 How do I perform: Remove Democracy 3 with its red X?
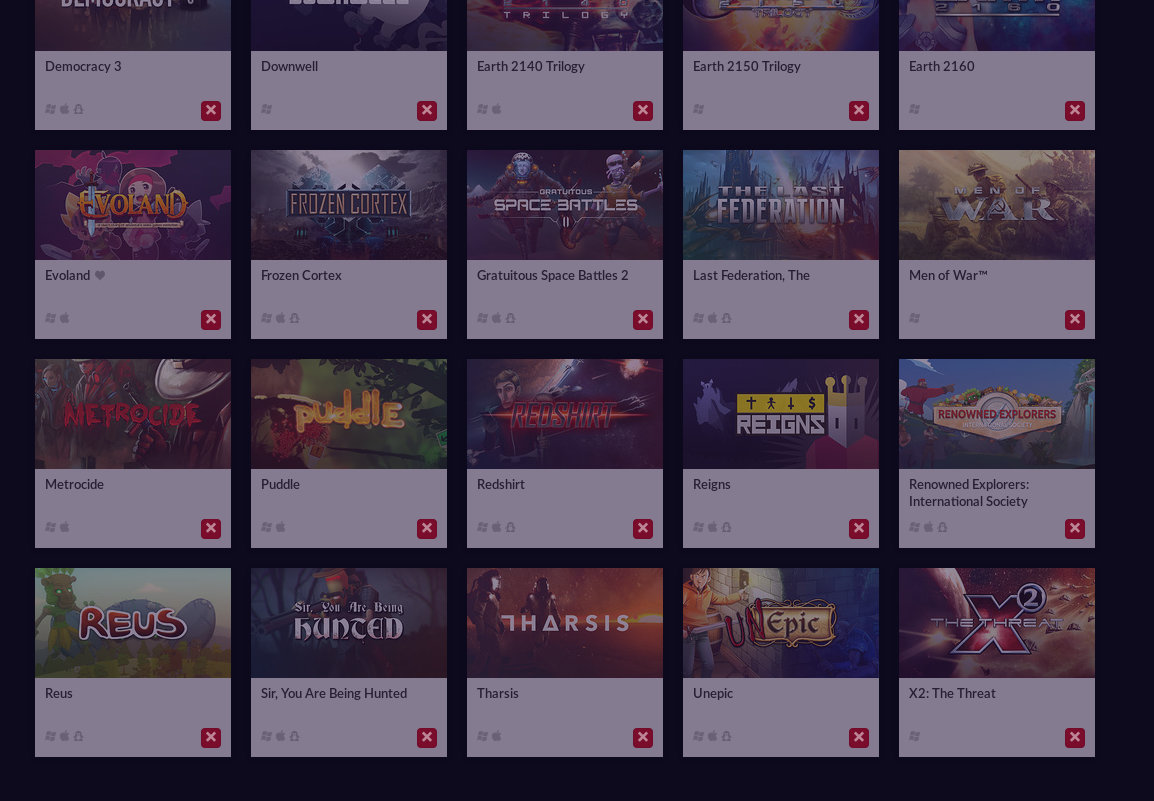(x=211, y=110)
